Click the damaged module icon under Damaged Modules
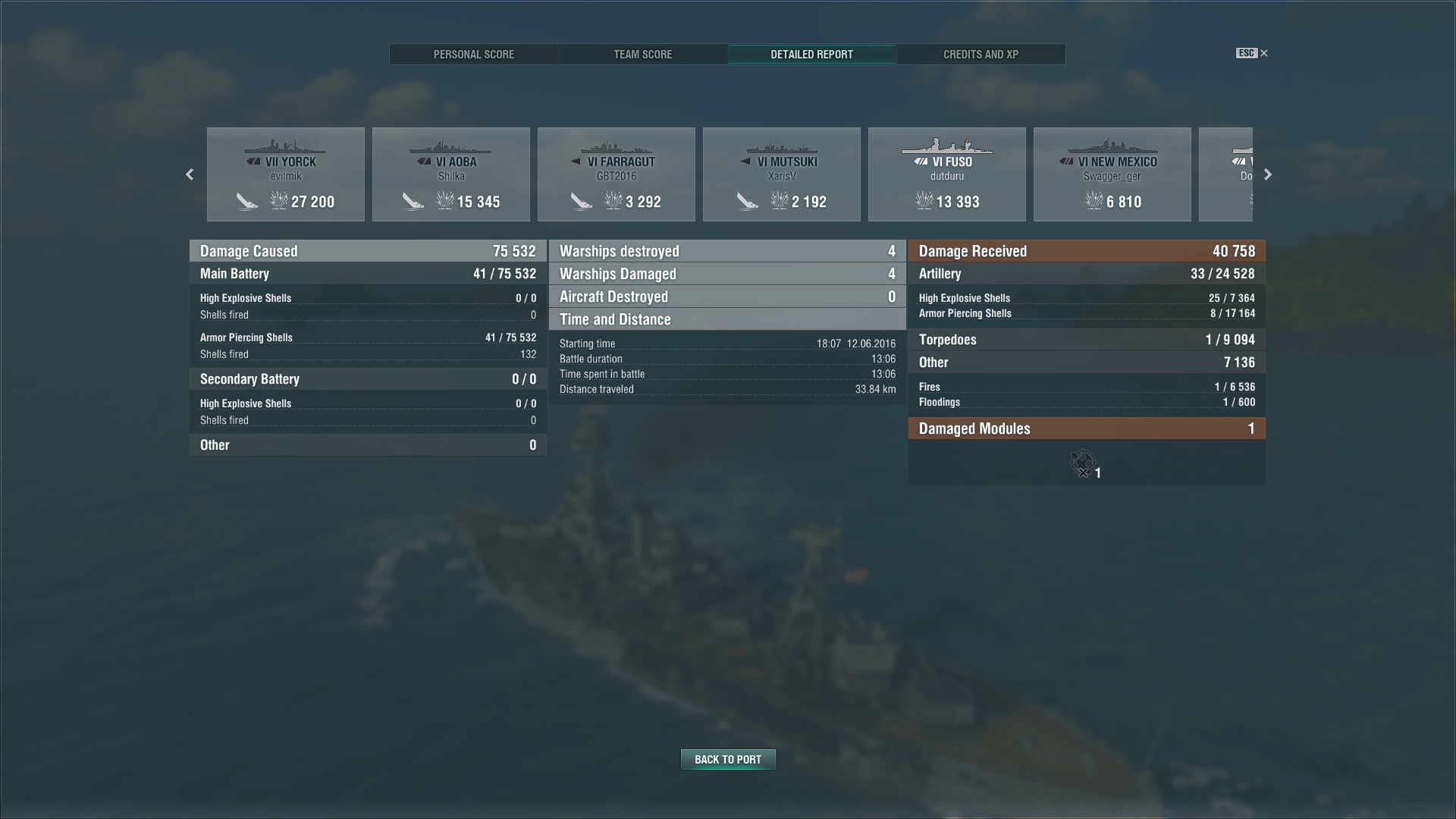 (1083, 463)
